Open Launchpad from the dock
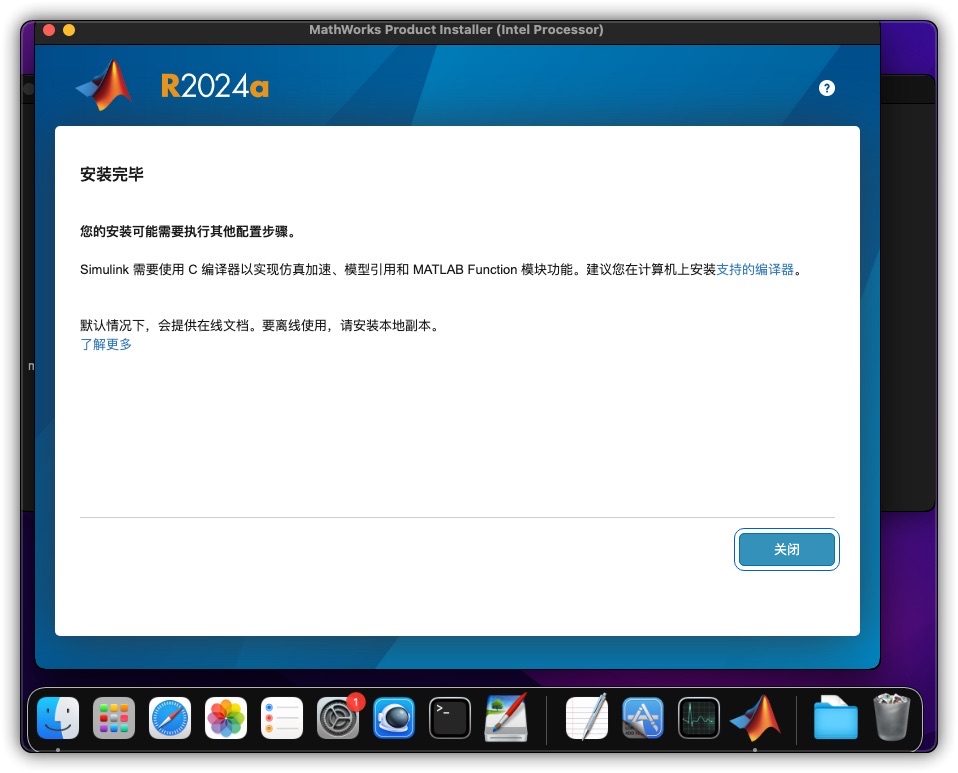 [114, 718]
